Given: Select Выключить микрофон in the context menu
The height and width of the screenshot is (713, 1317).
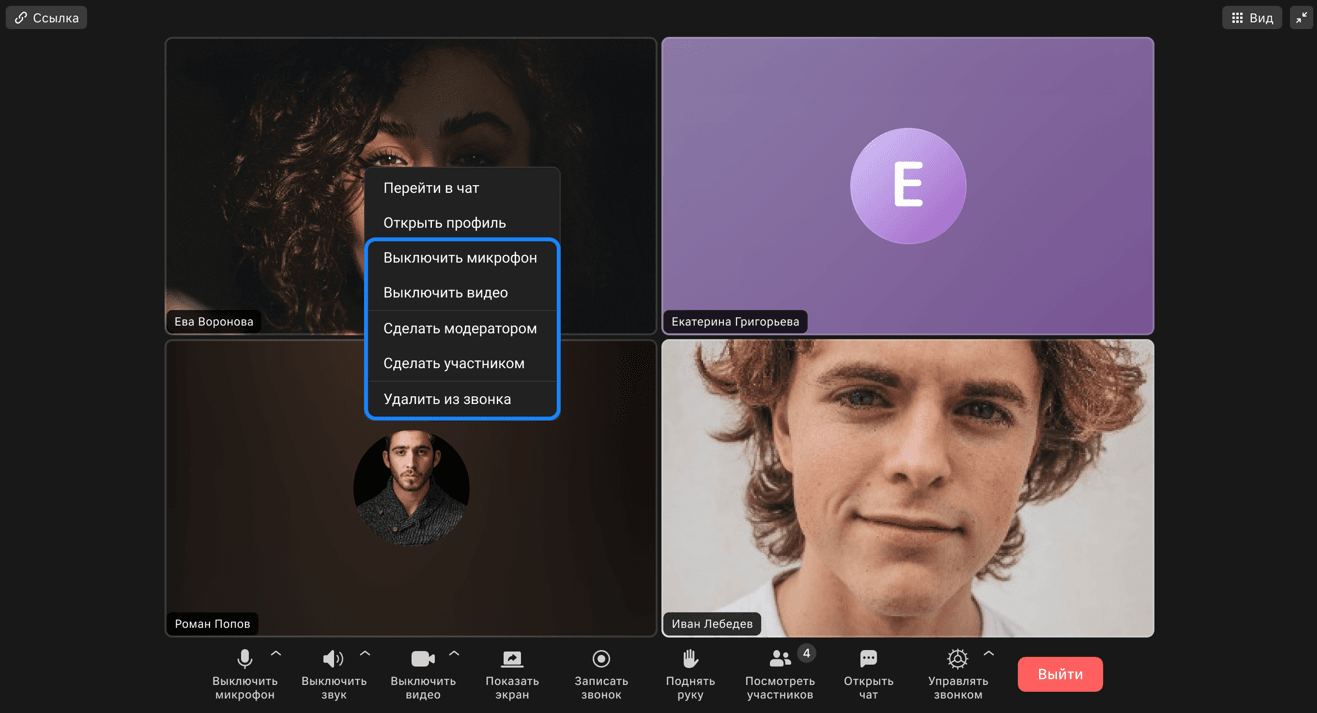Looking at the screenshot, I should tap(461, 257).
